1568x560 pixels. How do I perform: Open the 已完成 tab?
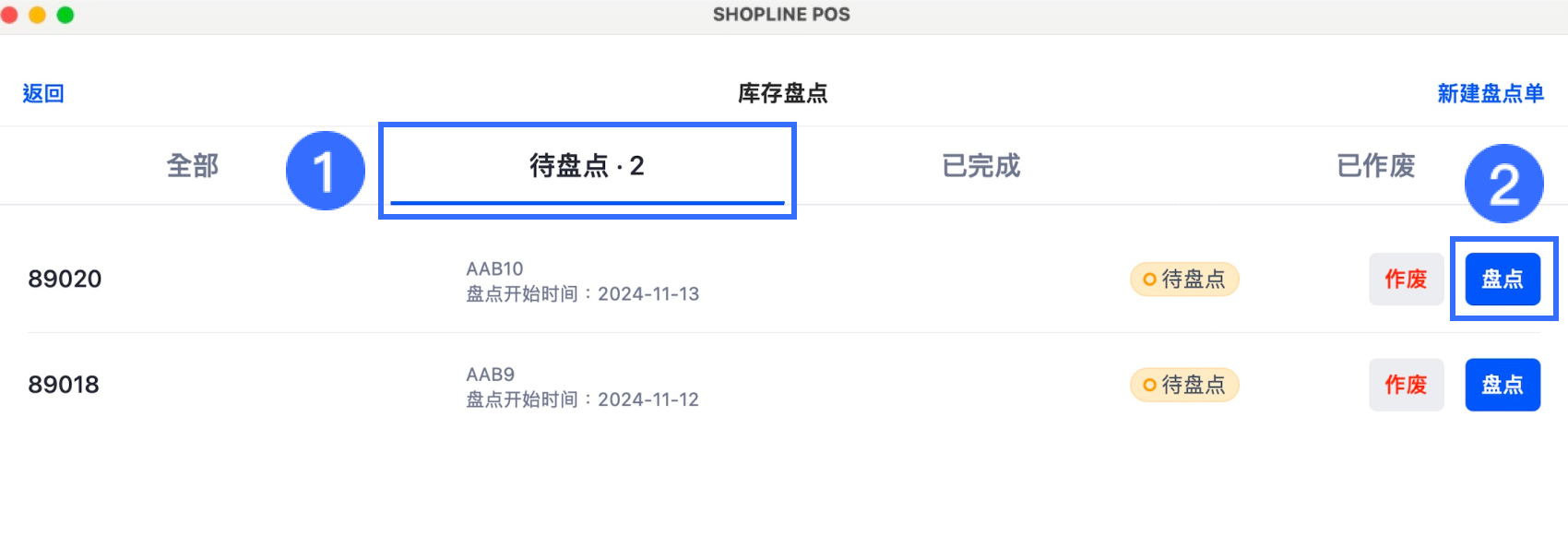(981, 166)
